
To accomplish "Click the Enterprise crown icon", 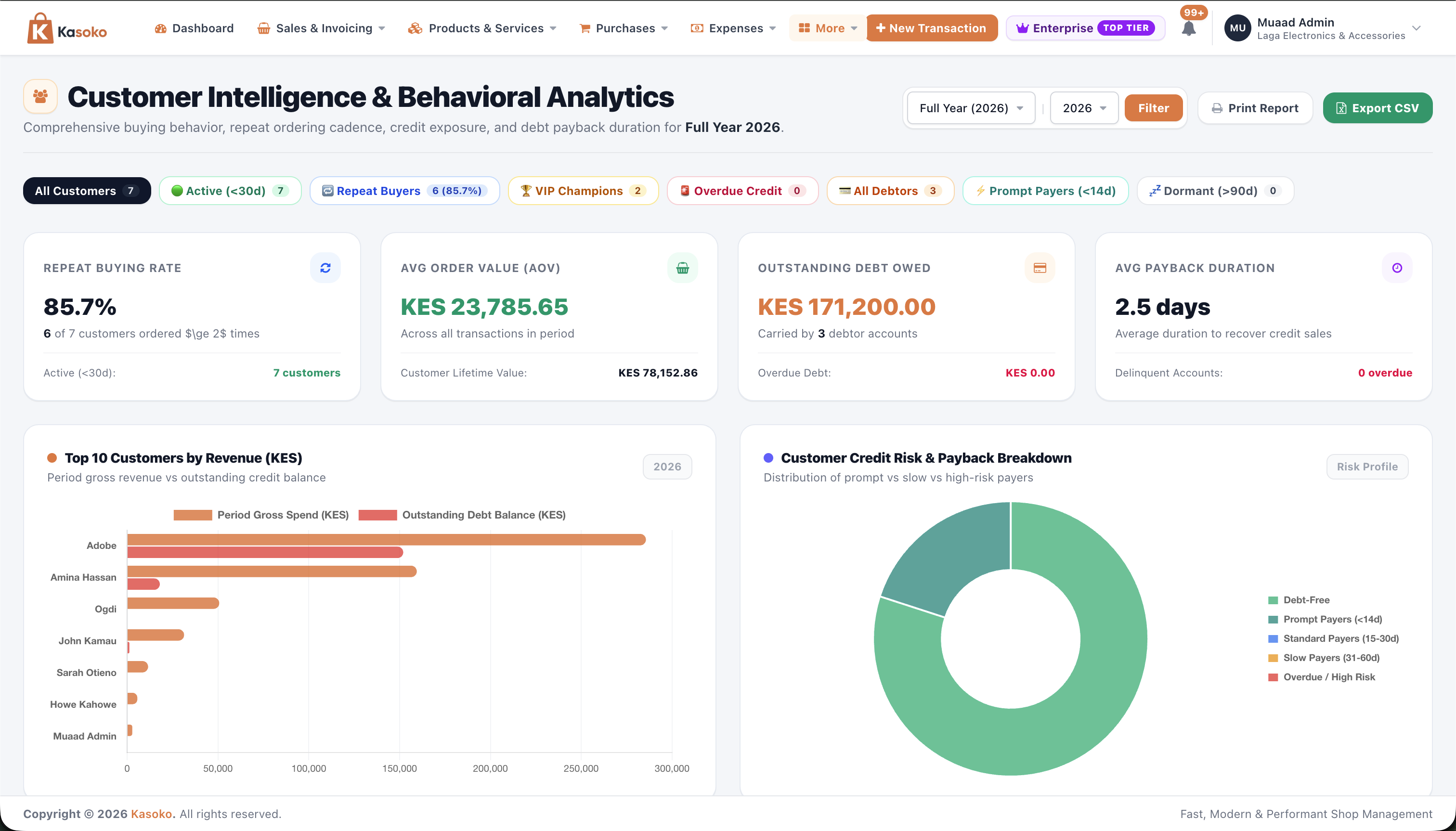I will 1022,28.
